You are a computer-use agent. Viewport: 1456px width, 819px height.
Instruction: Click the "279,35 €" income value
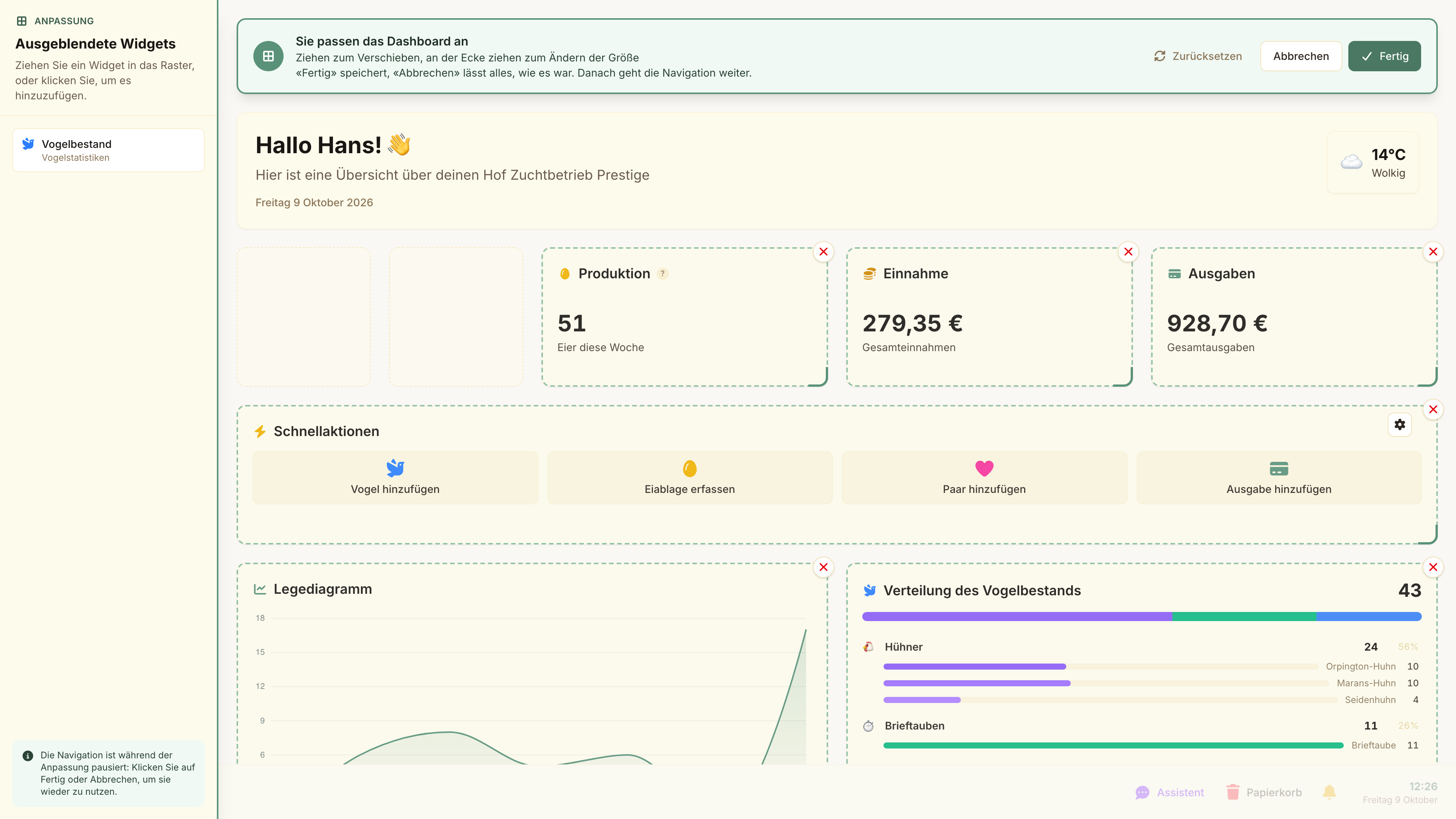click(x=912, y=323)
